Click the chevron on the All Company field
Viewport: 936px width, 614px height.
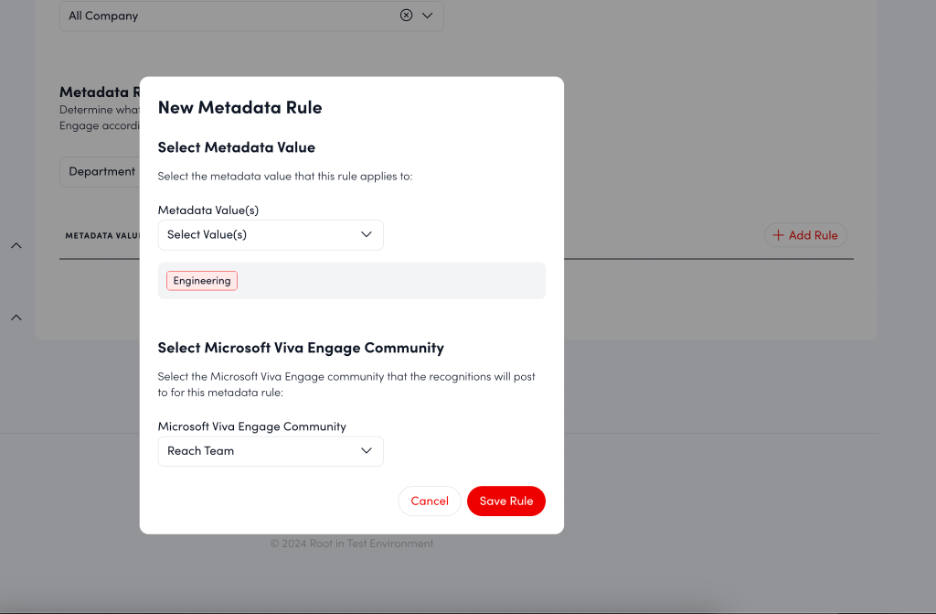pyautogui.click(x=427, y=15)
